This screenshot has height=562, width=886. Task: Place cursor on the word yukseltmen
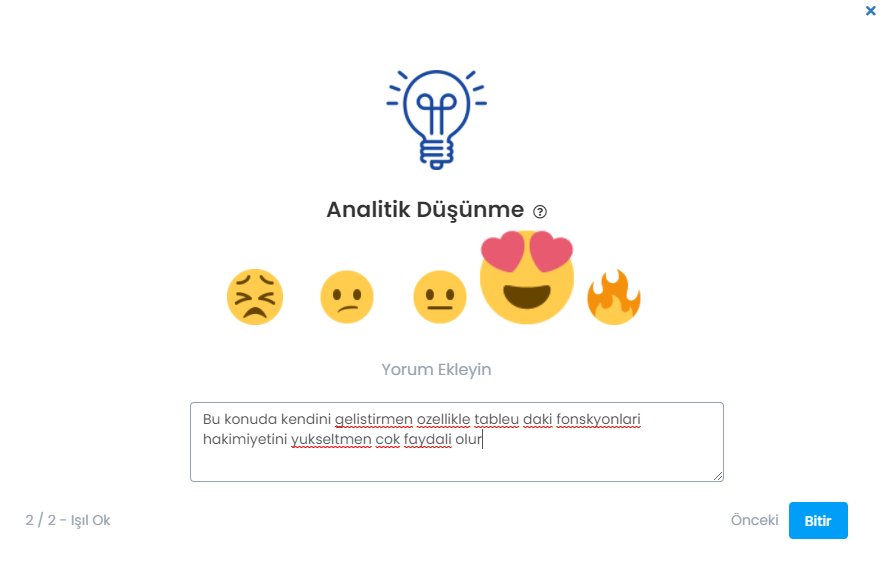(331, 439)
